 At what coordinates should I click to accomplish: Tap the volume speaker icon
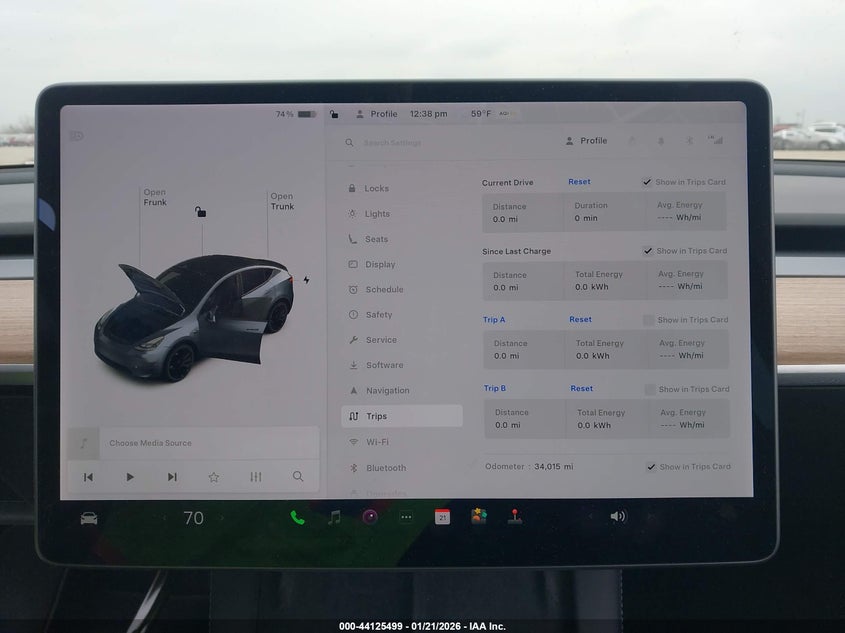coord(617,516)
